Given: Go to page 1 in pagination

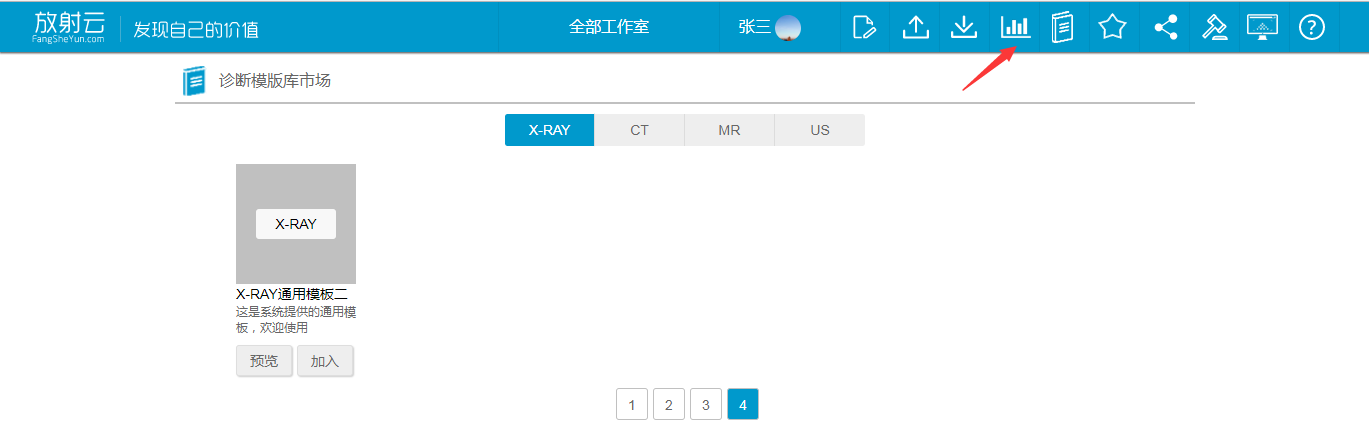Looking at the screenshot, I should 631,405.
